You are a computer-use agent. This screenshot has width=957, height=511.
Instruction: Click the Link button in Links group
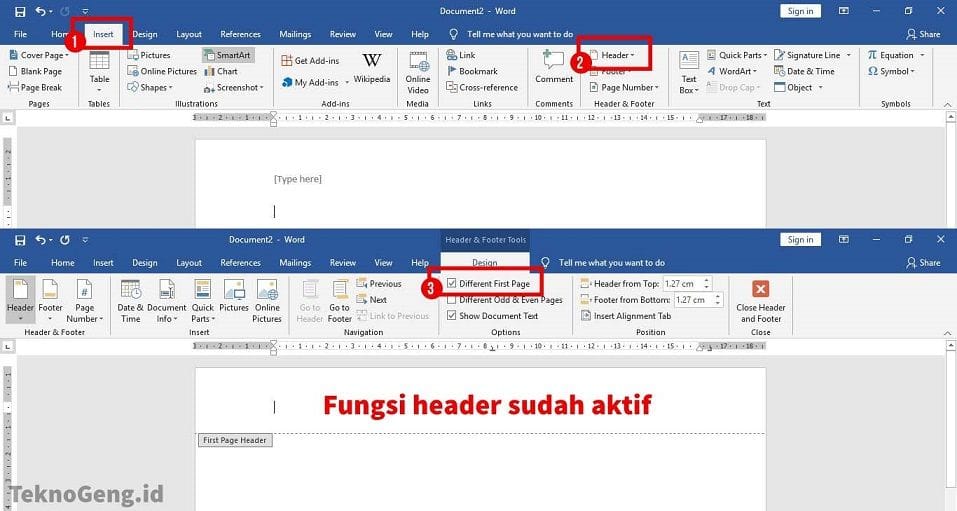(461, 55)
